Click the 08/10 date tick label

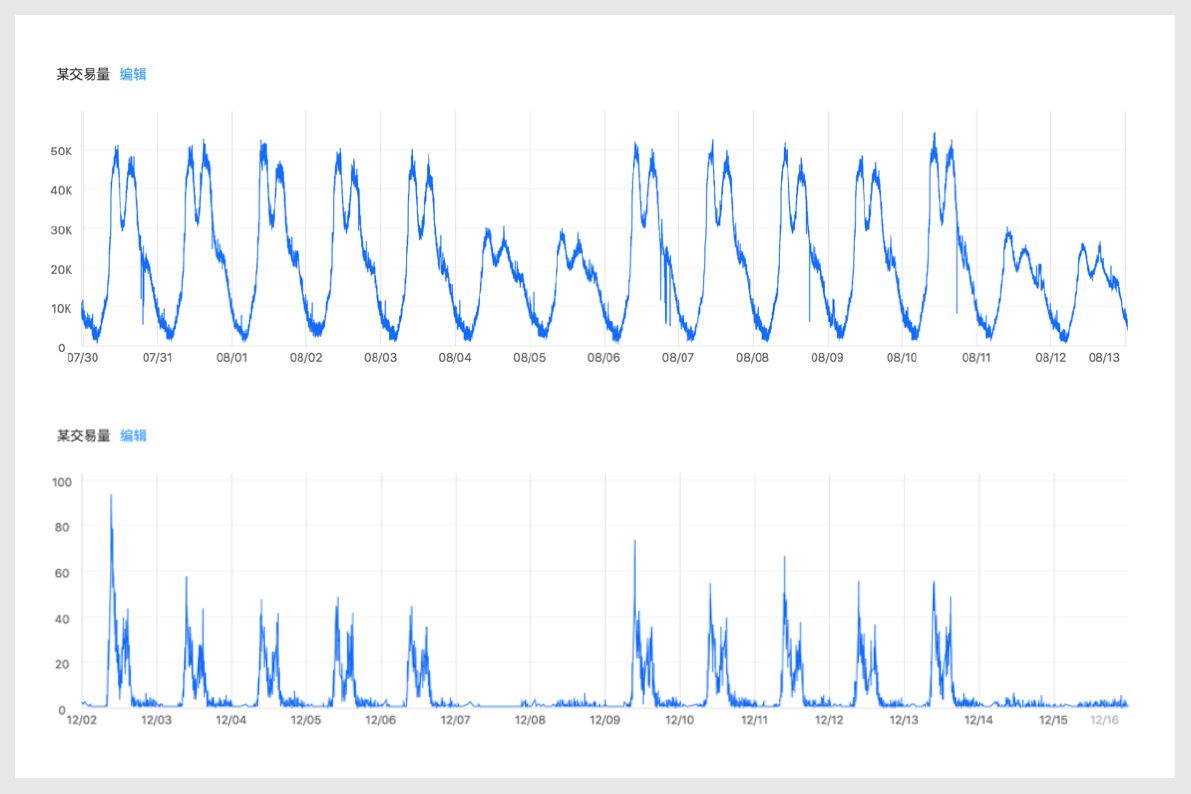[x=901, y=358]
